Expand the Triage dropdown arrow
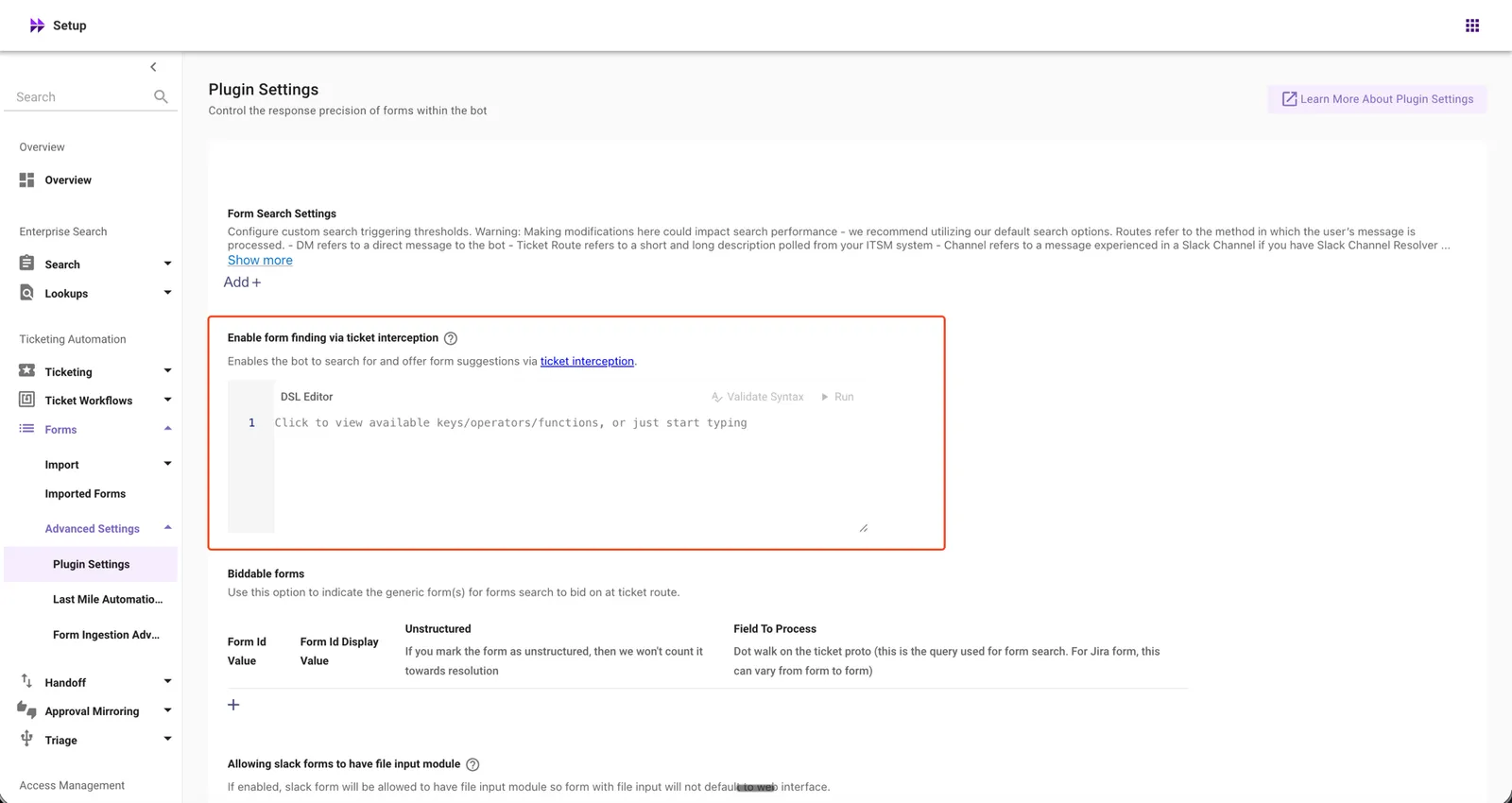Viewport: 1512px width, 803px height. (167, 739)
